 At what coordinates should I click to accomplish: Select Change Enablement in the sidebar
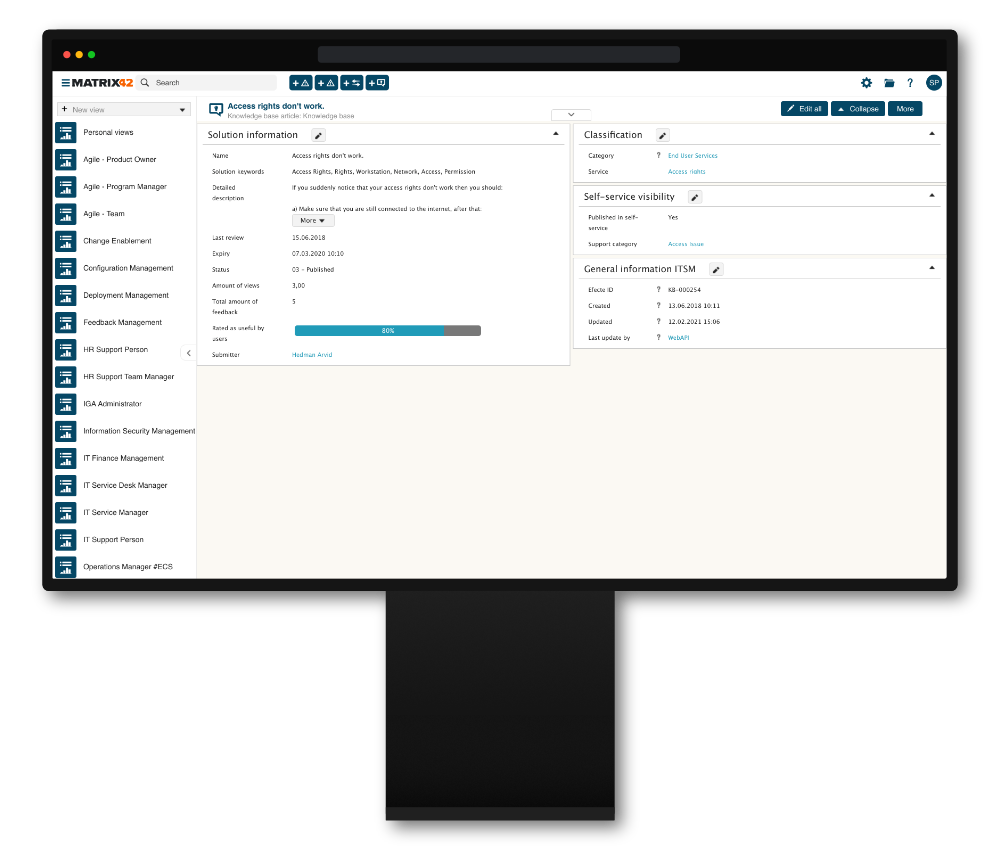(117, 241)
